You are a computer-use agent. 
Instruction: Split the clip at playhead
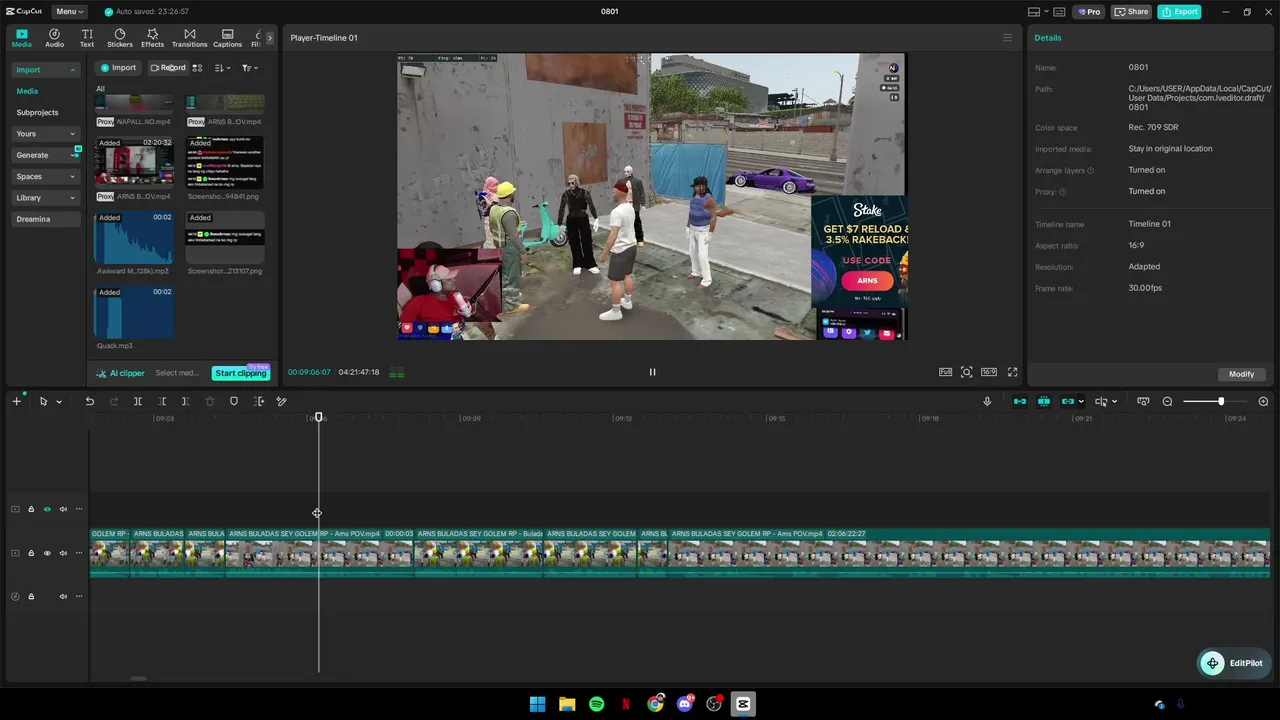click(138, 401)
